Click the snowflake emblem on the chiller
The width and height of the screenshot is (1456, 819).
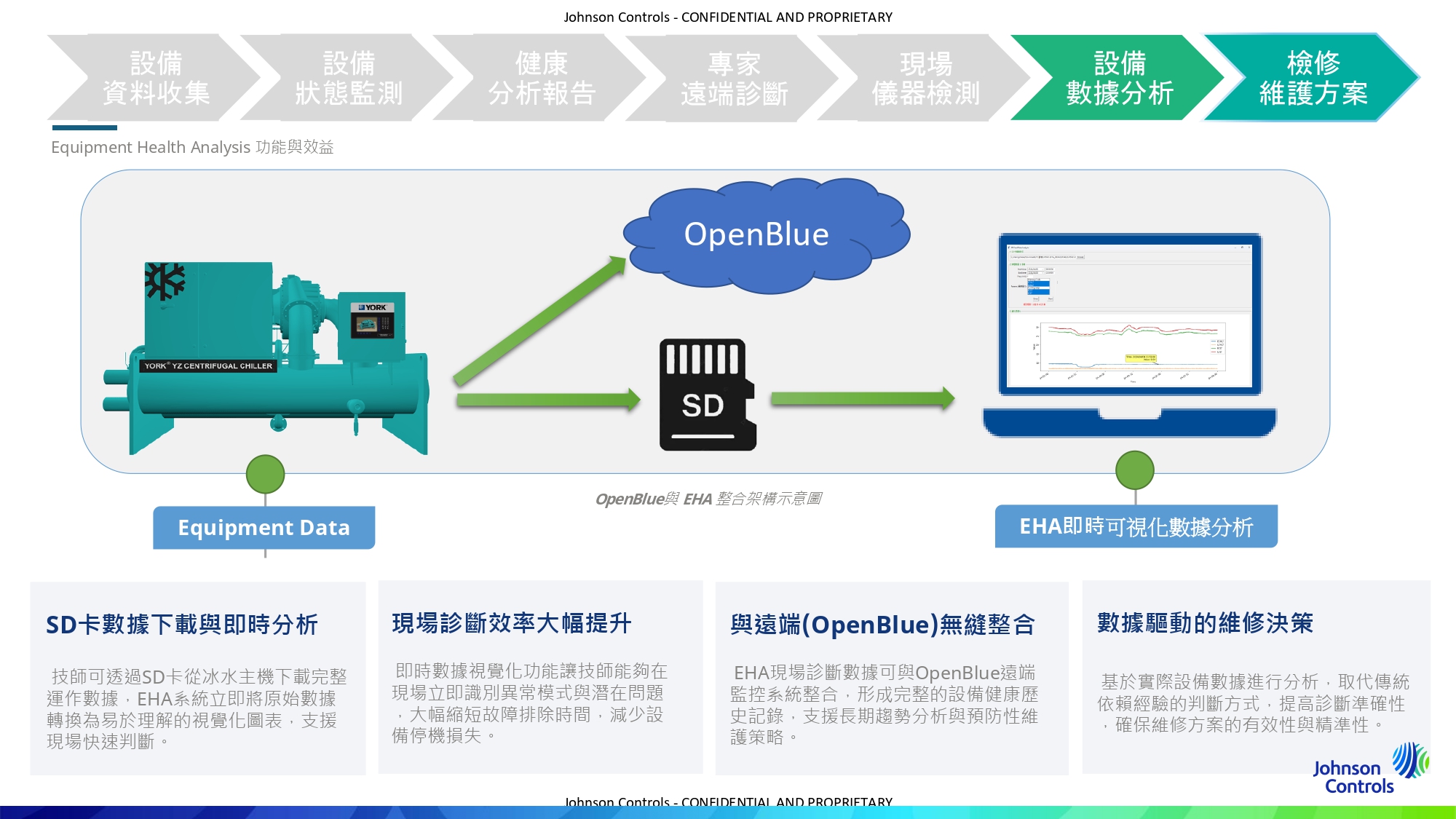coord(165,281)
